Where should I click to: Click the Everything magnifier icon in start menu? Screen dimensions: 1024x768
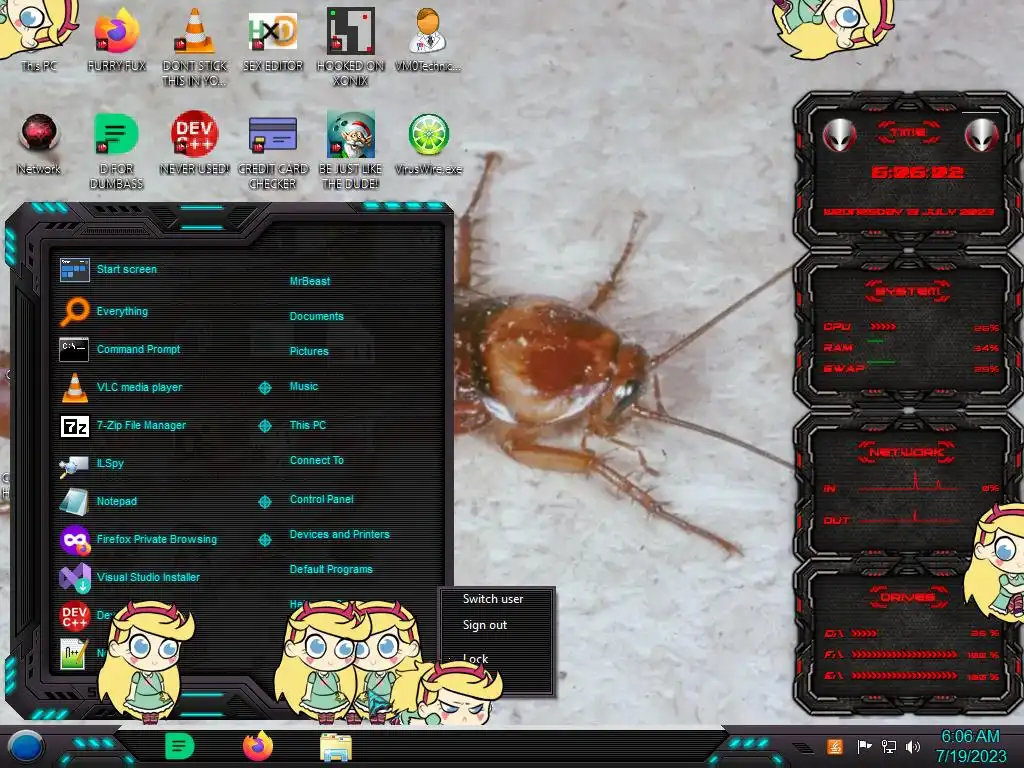click(x=74, y=311)
